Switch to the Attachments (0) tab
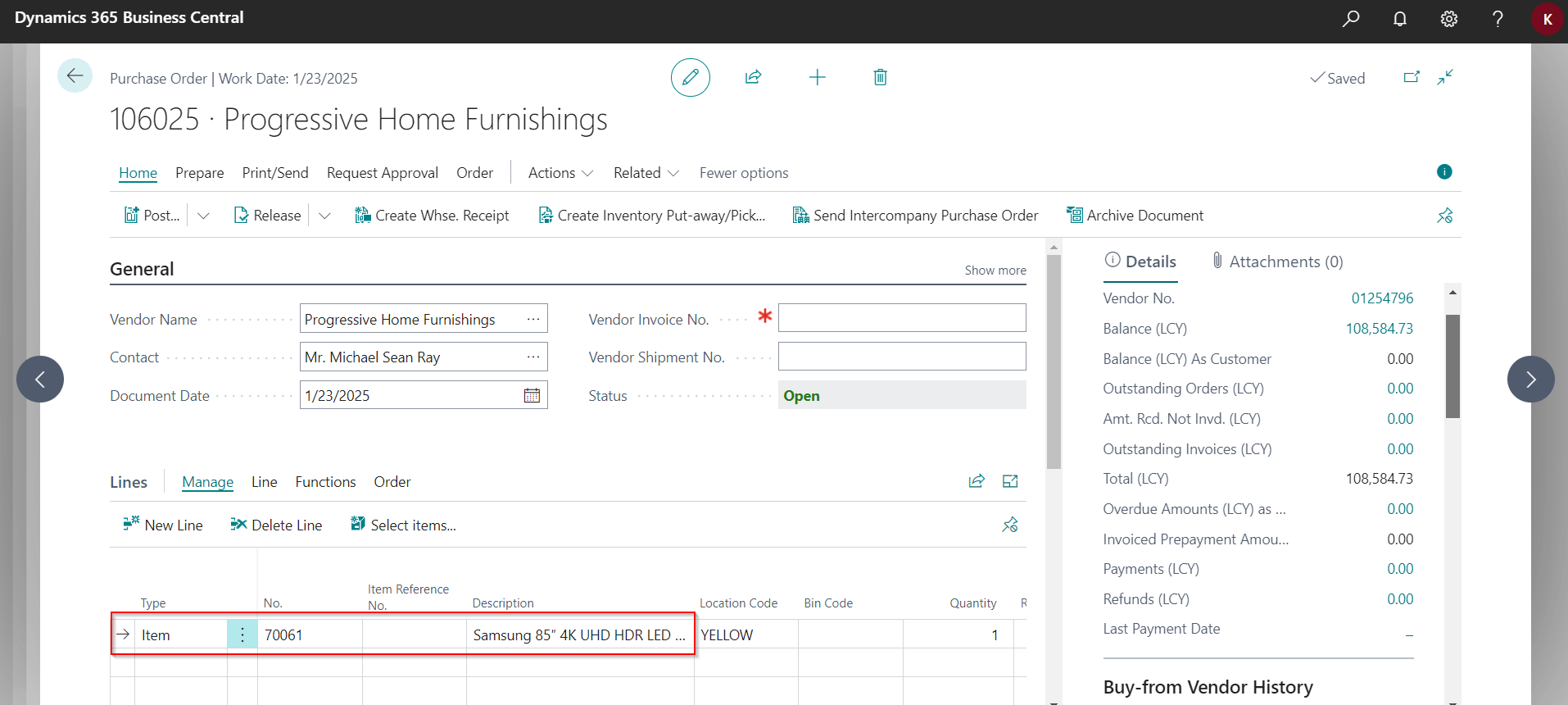 coord(1277,262)
